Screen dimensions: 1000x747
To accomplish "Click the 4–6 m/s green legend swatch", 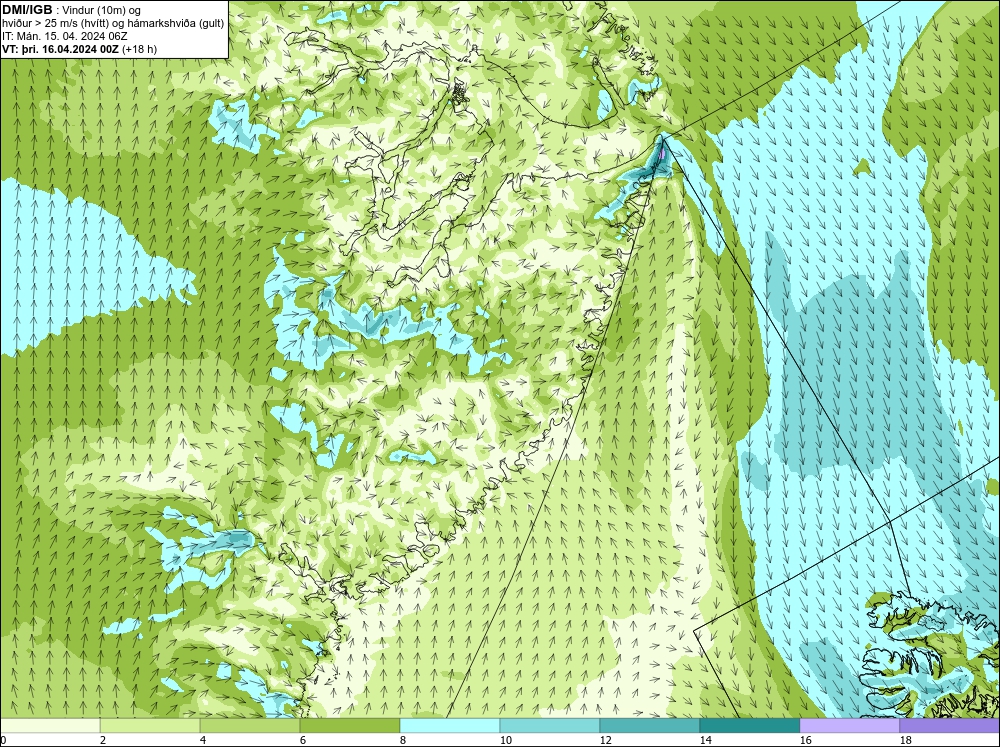I will 249,725.
